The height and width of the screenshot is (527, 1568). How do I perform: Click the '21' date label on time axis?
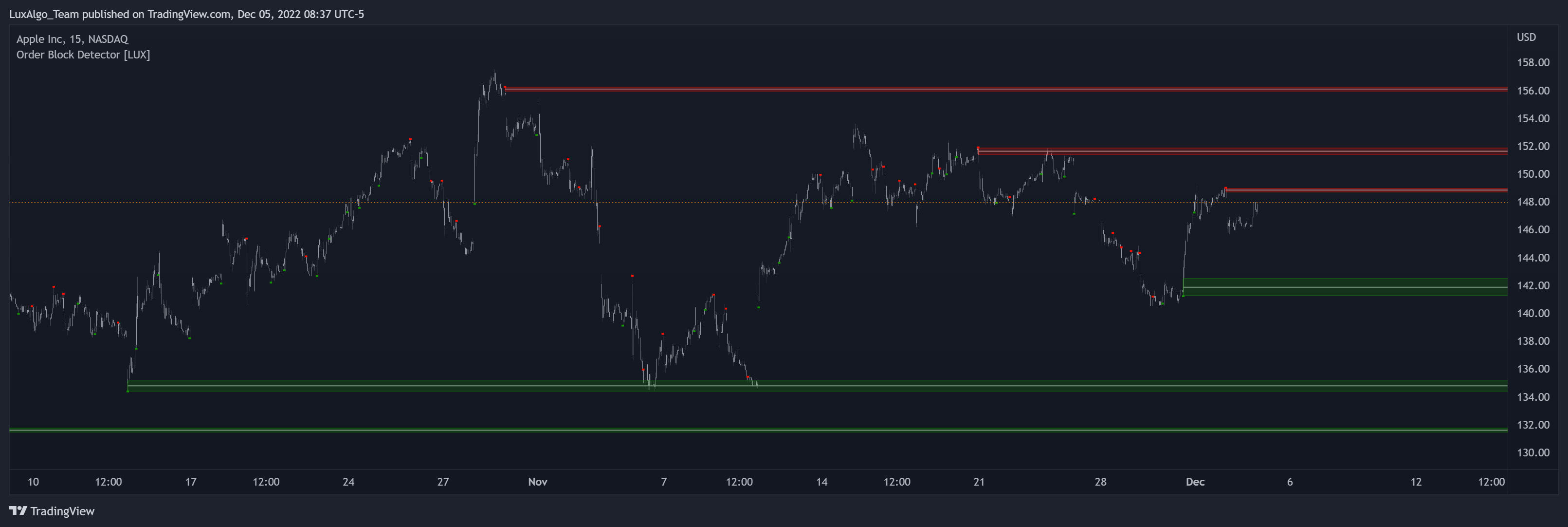[x=979, y=482]
